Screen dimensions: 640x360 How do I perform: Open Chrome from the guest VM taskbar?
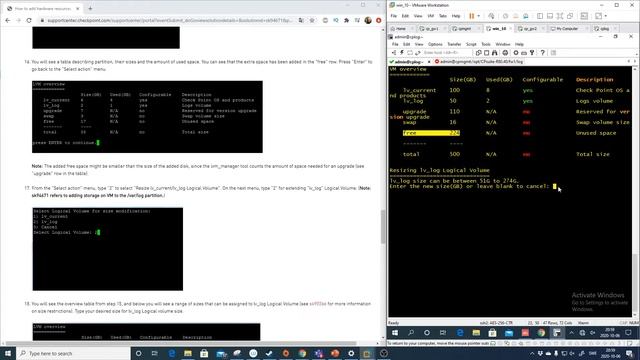(x=541, y=333)
